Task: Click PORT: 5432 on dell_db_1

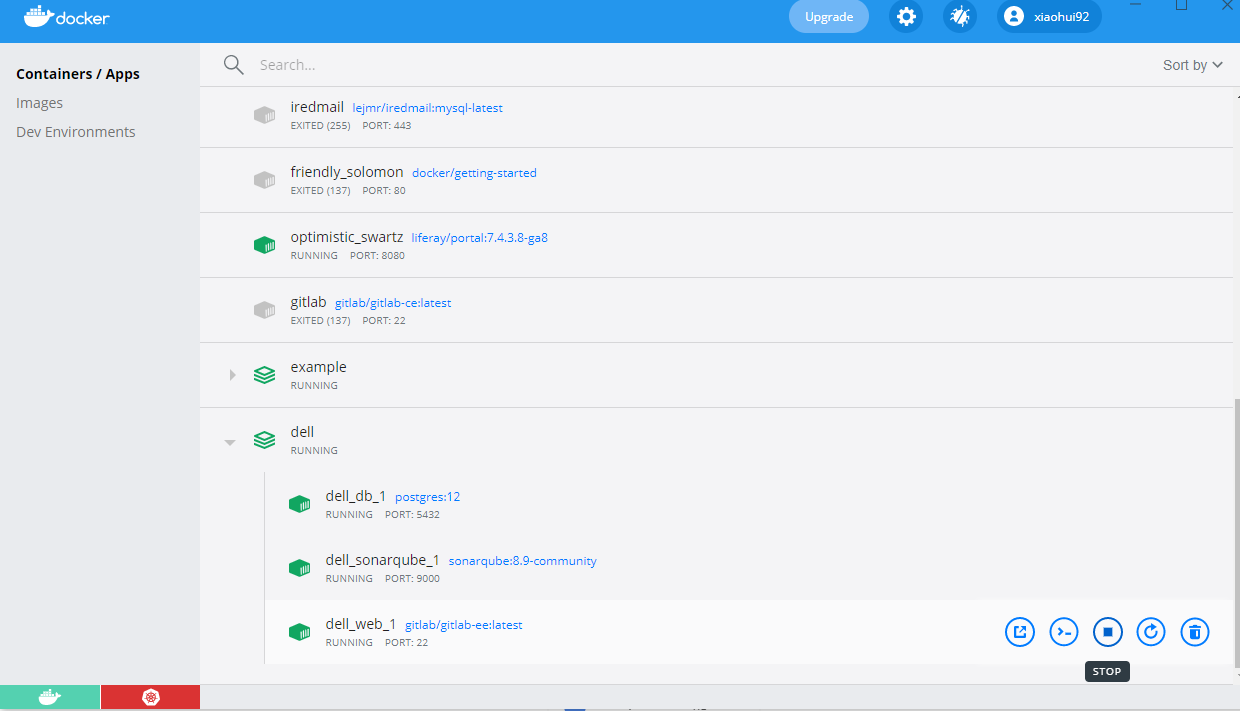Action: tap(412, 515)
